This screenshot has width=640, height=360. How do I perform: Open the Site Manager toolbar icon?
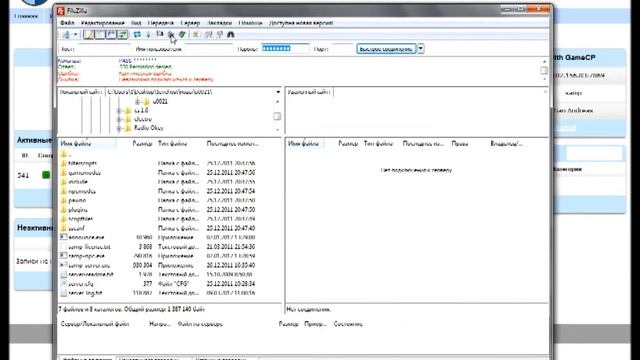click(x=66, y=35)
